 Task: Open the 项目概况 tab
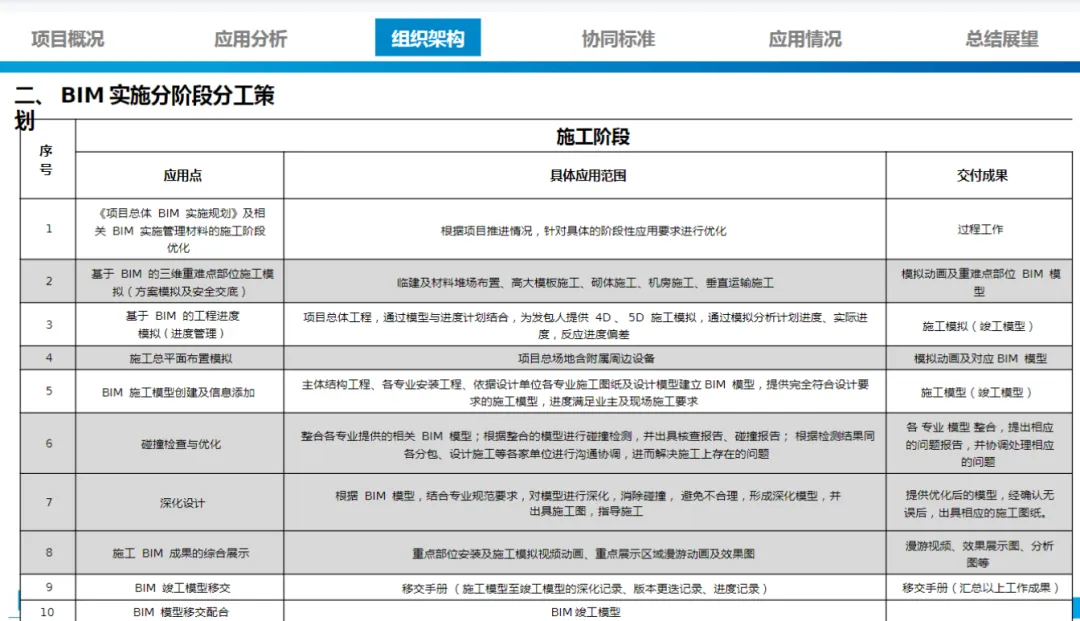(x=68, y=39)
